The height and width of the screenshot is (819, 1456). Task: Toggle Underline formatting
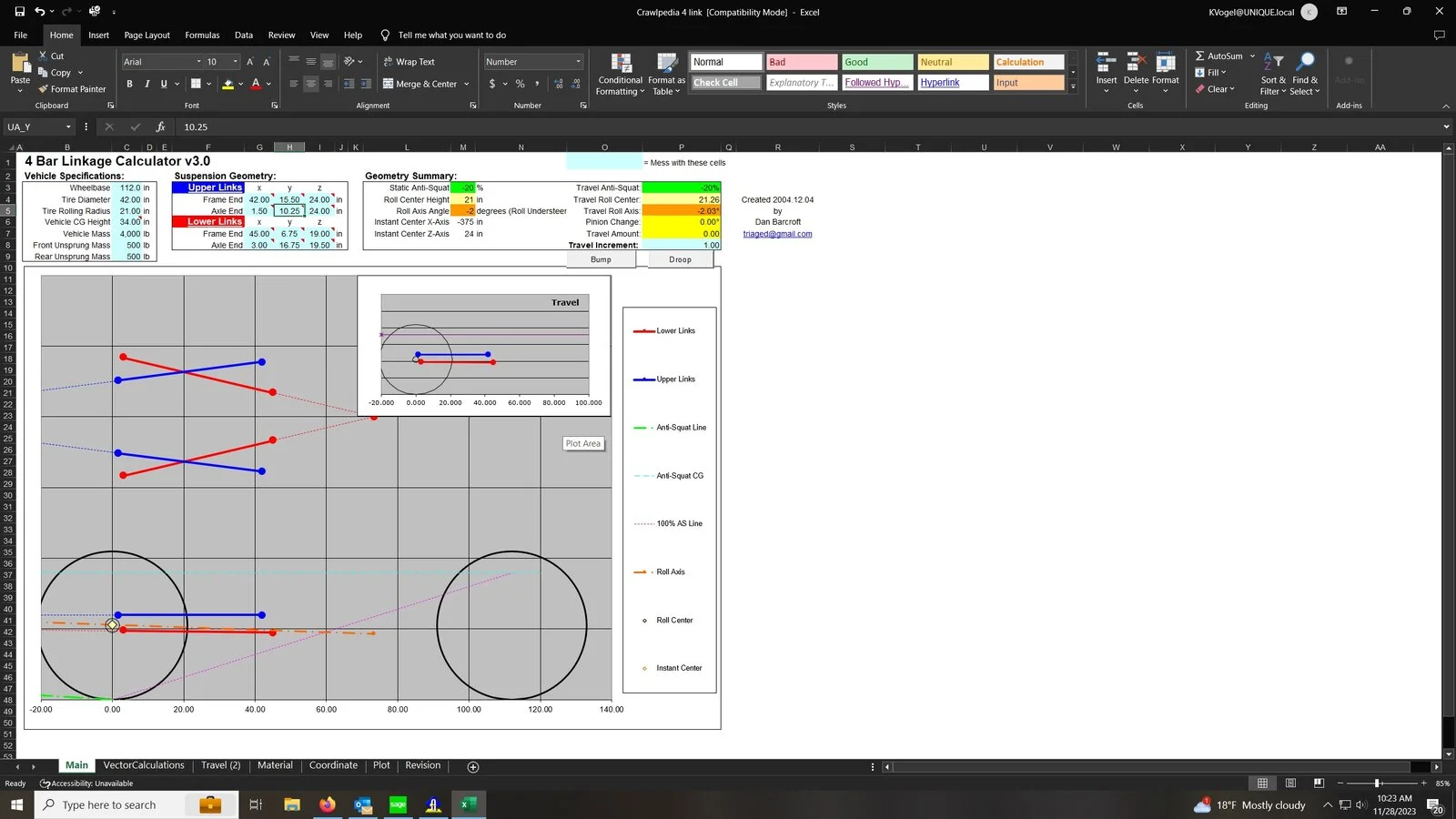coord(164,84)
